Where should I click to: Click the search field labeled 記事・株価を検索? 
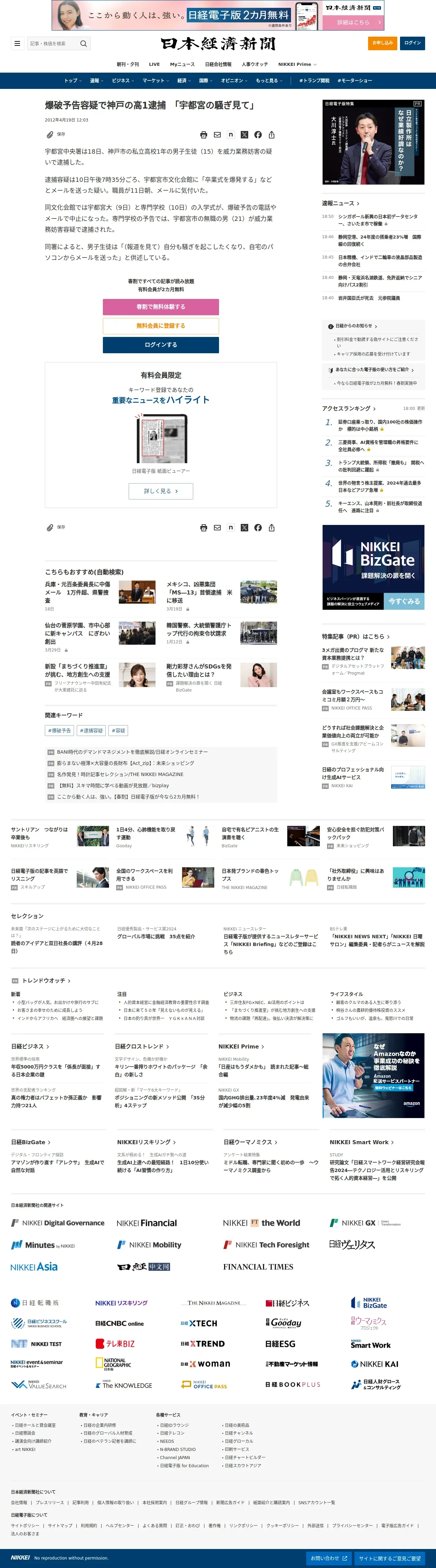[52, 43]
